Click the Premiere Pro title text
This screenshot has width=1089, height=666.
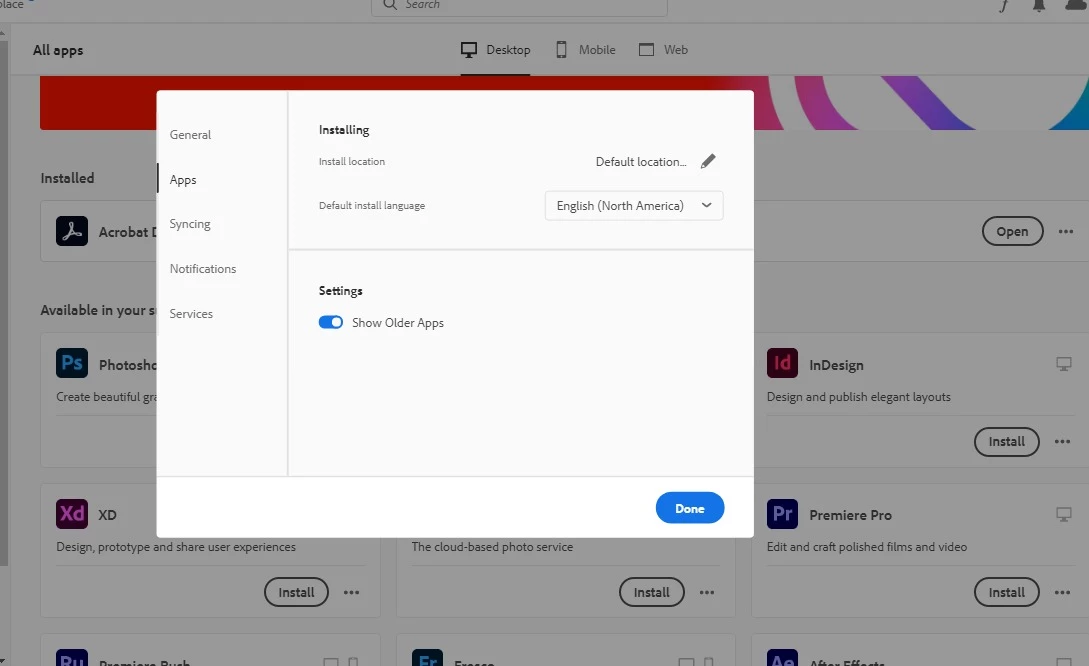[850, 515]
